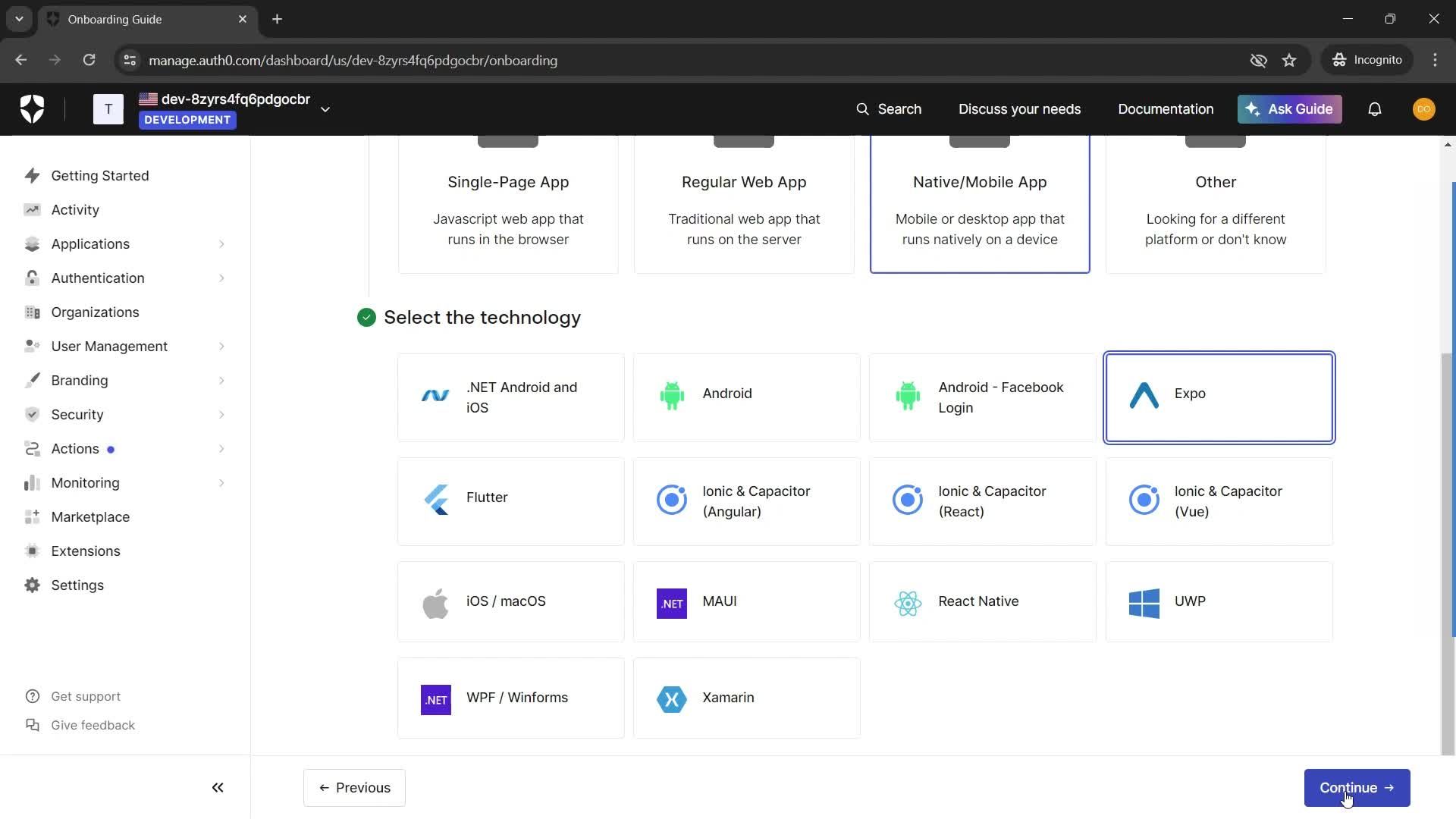Open Activity in the sidebar
The height and width of the screenshot is (819, 1456).
(74, 210)
